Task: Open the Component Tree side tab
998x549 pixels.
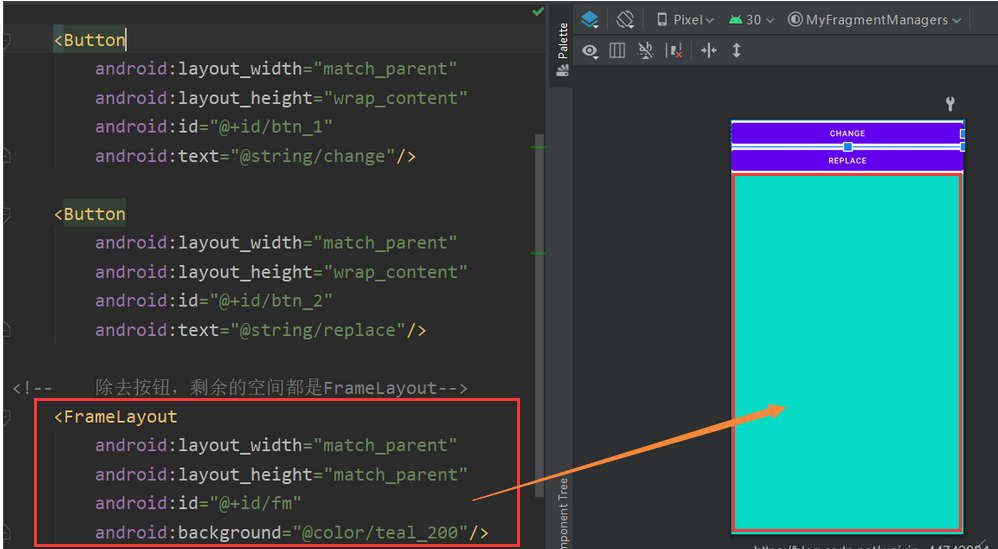Action: pos(563,514)
